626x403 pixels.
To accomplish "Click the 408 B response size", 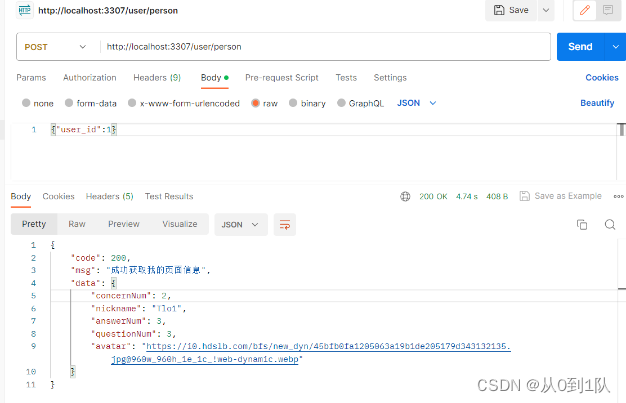I will (497, 197).
